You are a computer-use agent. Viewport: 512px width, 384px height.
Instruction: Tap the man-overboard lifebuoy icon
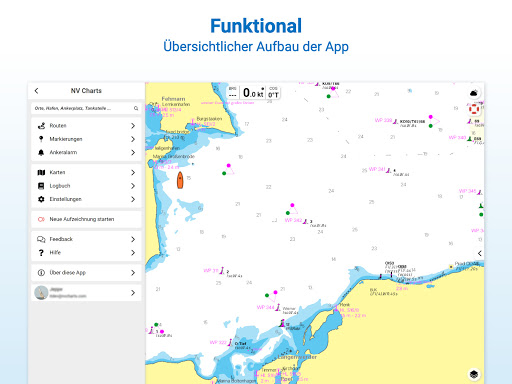[x=474, y=109]
